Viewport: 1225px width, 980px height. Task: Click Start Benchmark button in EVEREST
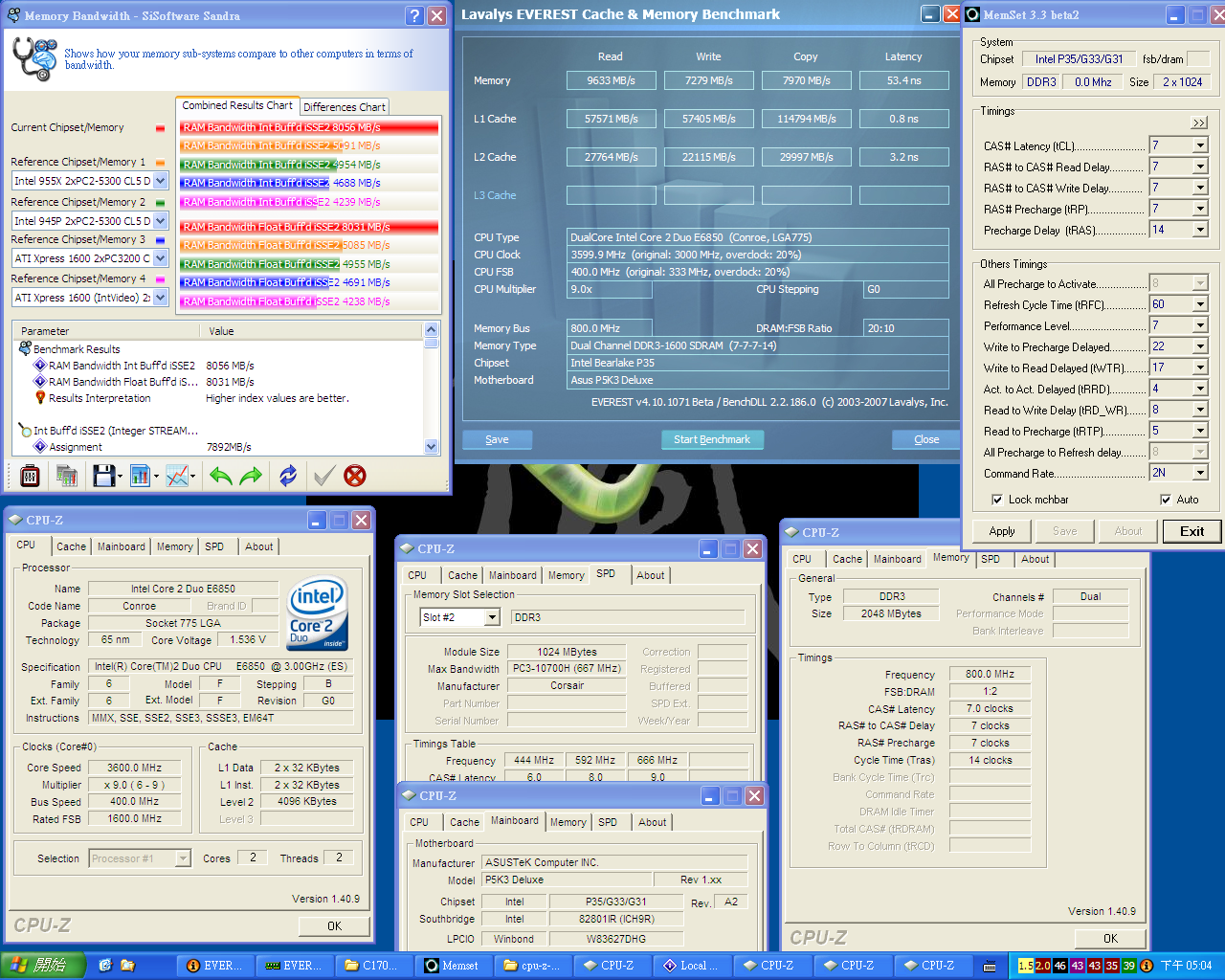coord(712,439)
